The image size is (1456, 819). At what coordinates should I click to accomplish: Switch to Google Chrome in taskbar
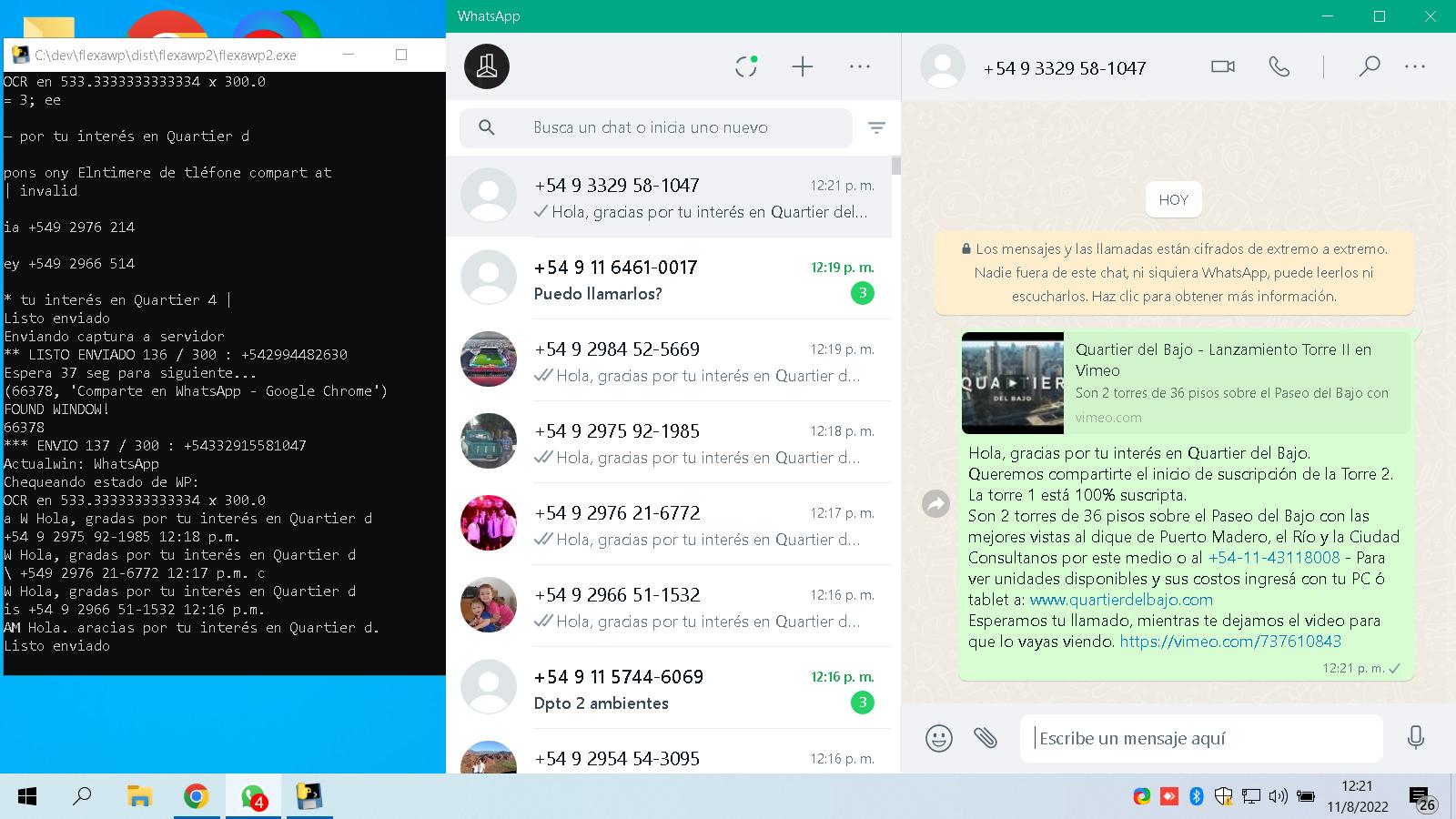[196, 797]
